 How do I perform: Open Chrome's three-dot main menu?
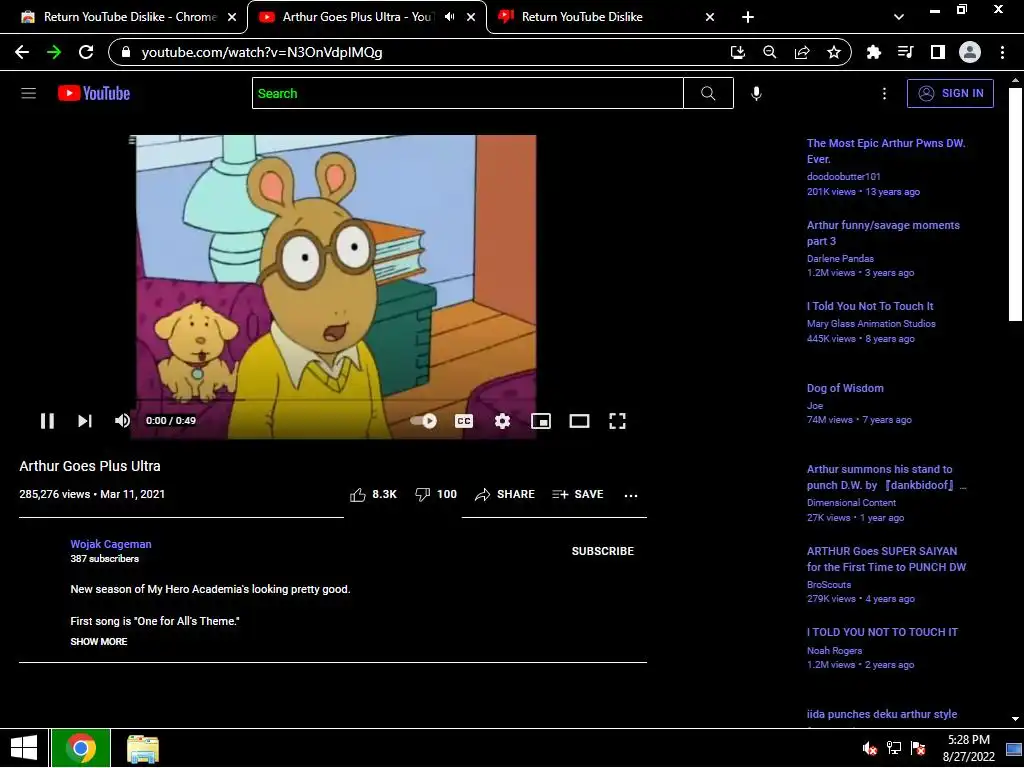point(1002,52)
